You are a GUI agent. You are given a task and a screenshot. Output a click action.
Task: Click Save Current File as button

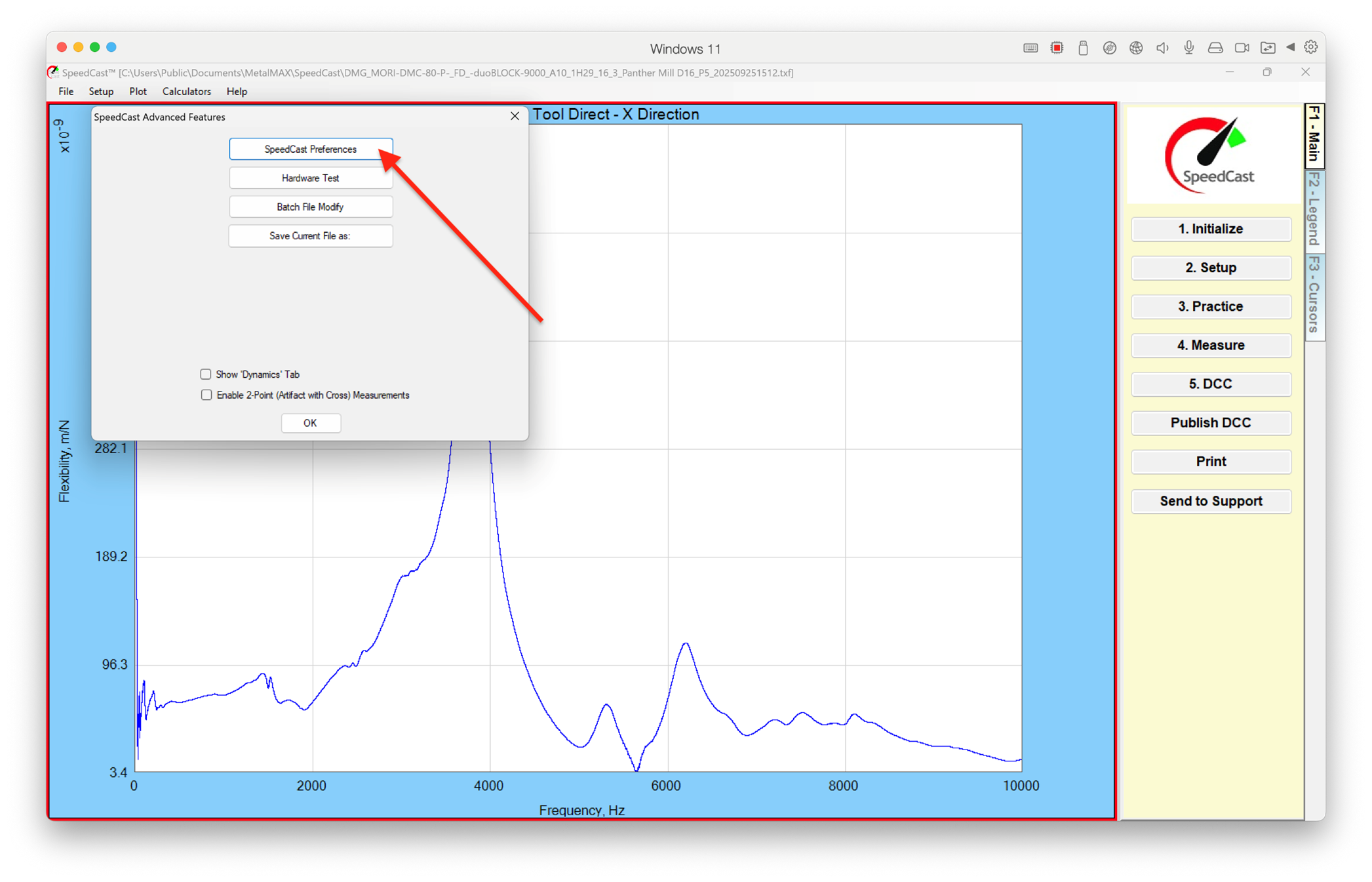(311, 236)
